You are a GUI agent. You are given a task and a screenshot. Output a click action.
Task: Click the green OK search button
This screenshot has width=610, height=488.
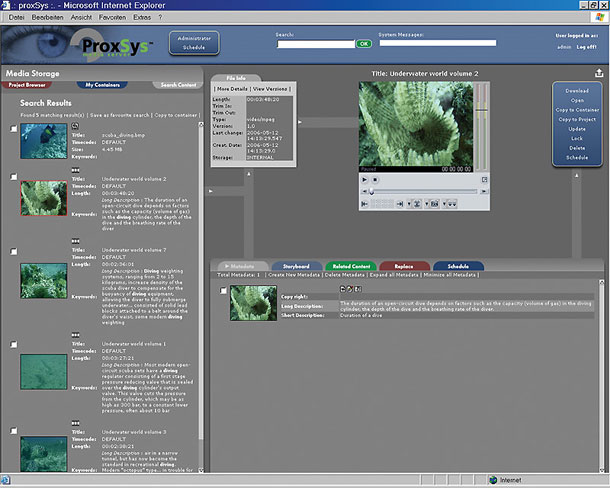pos(364,44)
